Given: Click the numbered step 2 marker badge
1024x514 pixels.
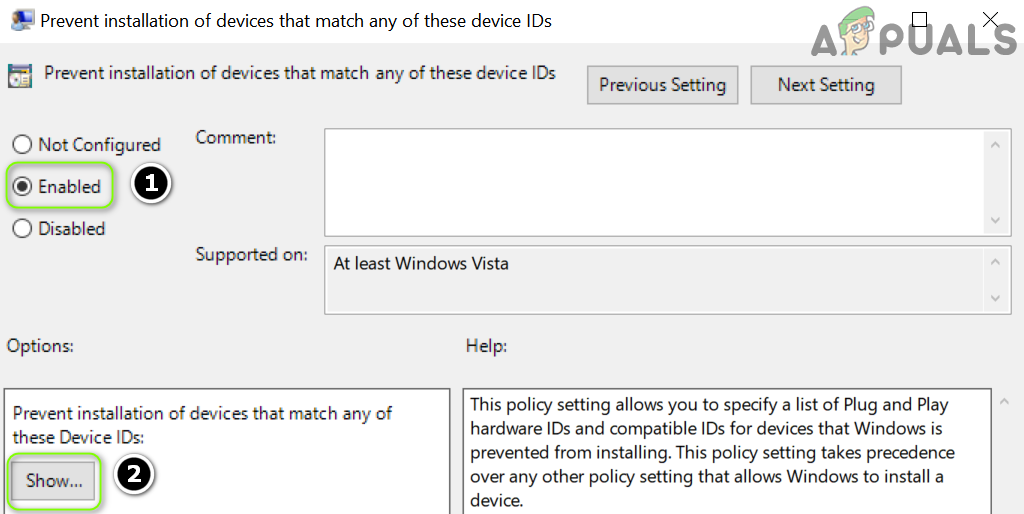Looking at the screenshot, I should 134,476.
